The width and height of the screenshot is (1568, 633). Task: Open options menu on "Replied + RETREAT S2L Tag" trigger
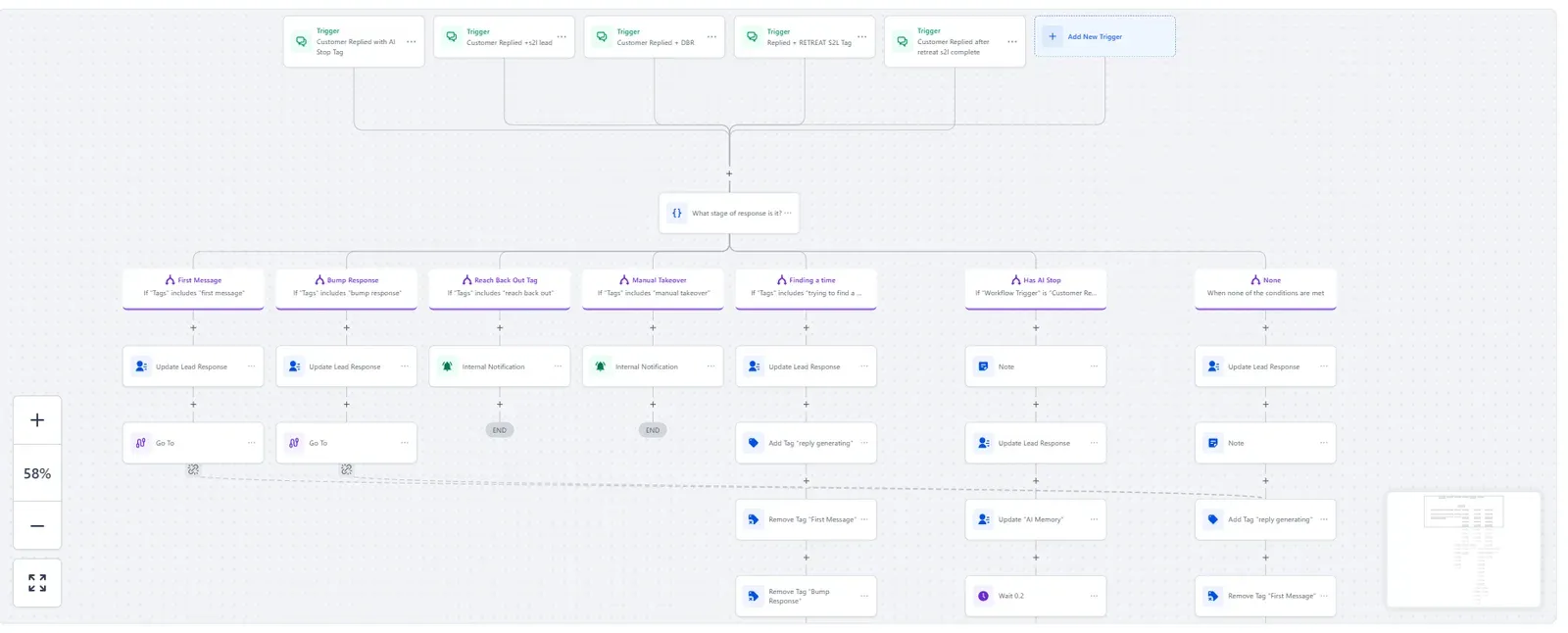862,37
